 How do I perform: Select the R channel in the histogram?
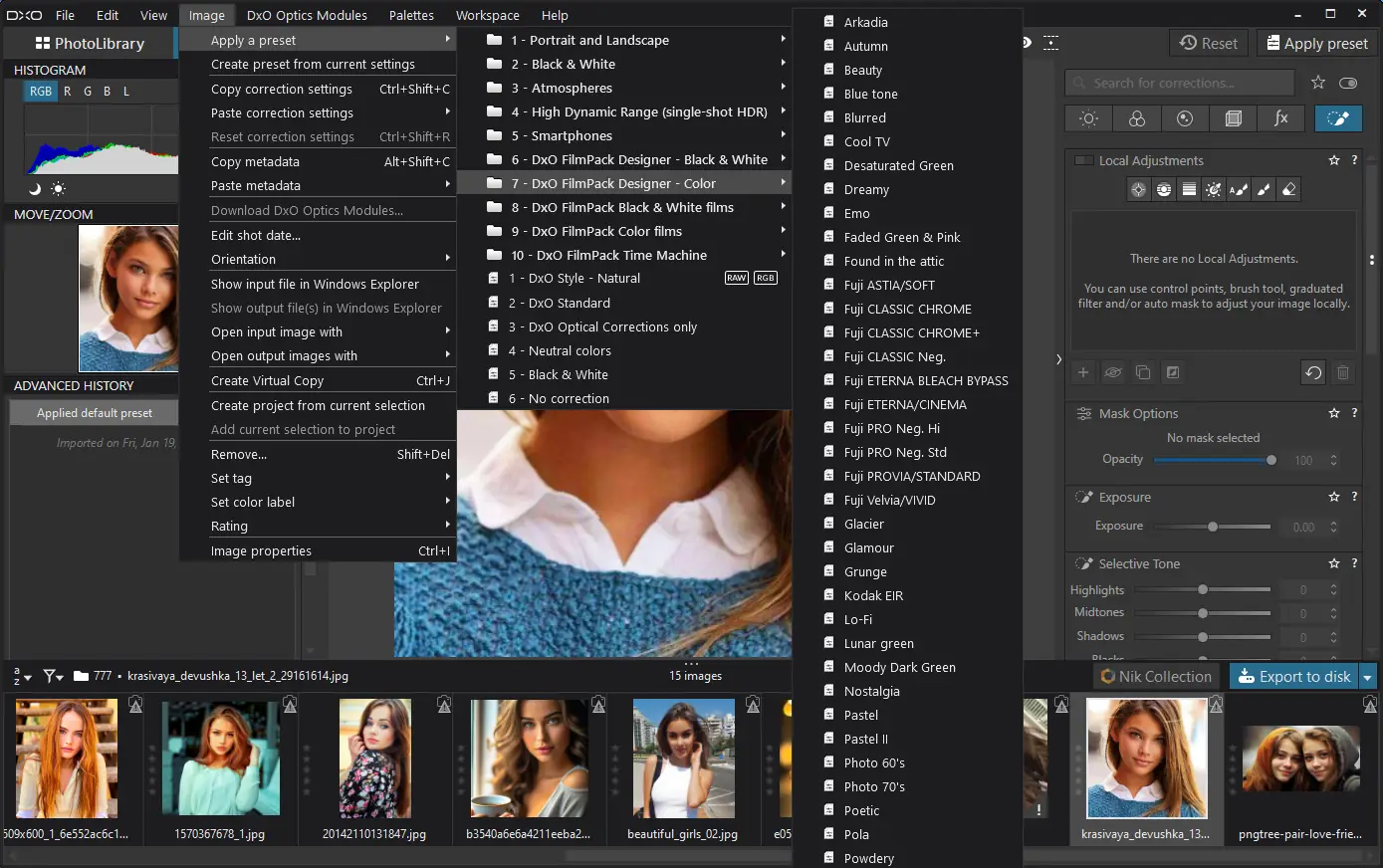click(67, 91)
